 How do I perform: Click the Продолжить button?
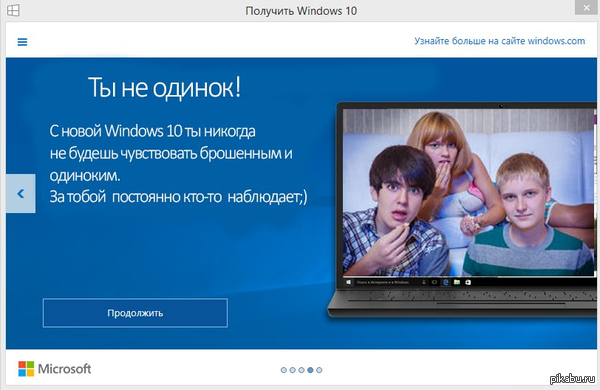pos(135,313)
